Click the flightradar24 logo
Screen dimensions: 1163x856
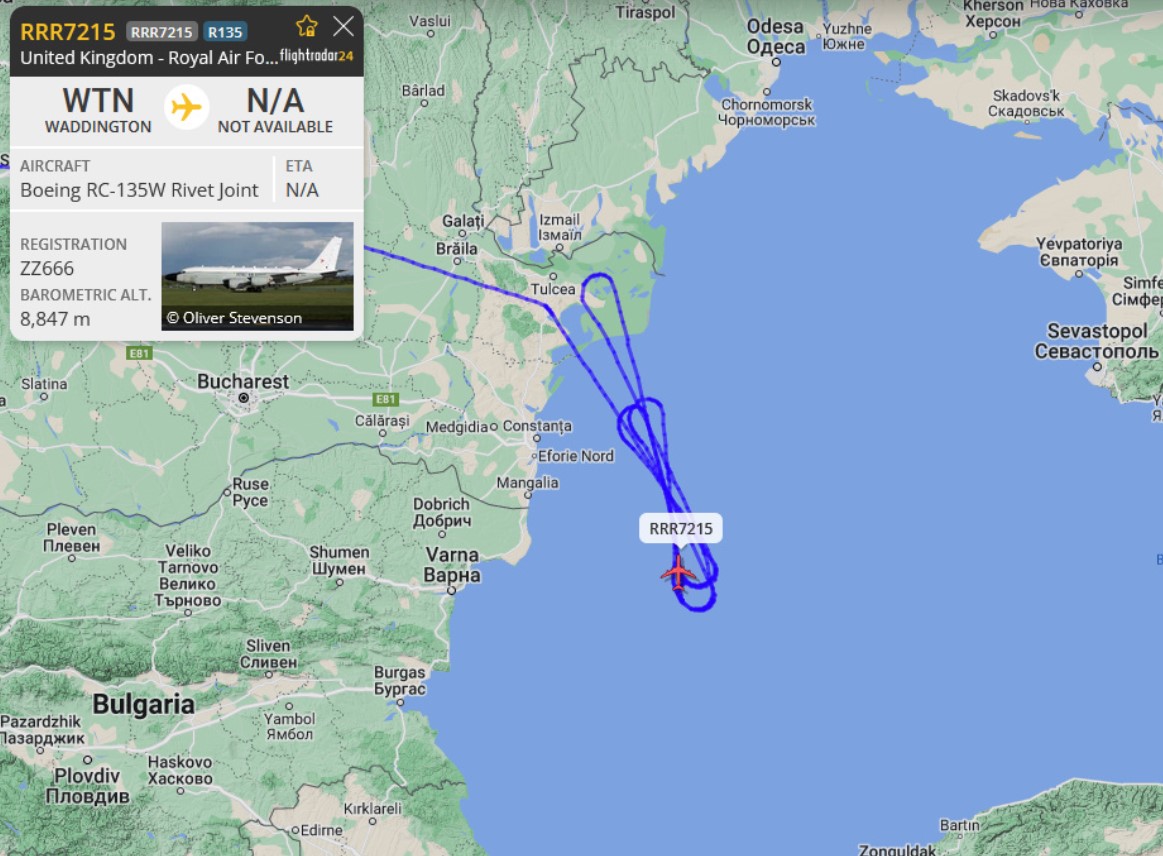pyautogui.click(x=317, y=55)
